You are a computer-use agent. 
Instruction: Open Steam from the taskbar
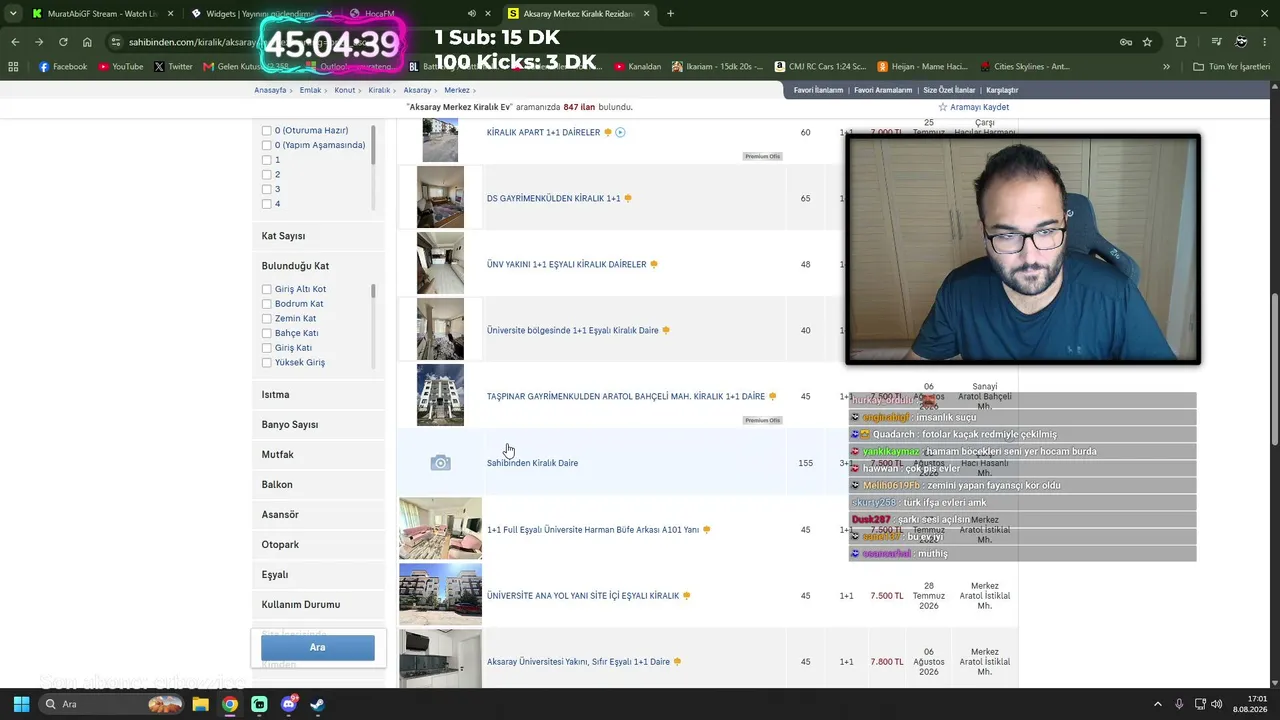(x=317, y=704)
